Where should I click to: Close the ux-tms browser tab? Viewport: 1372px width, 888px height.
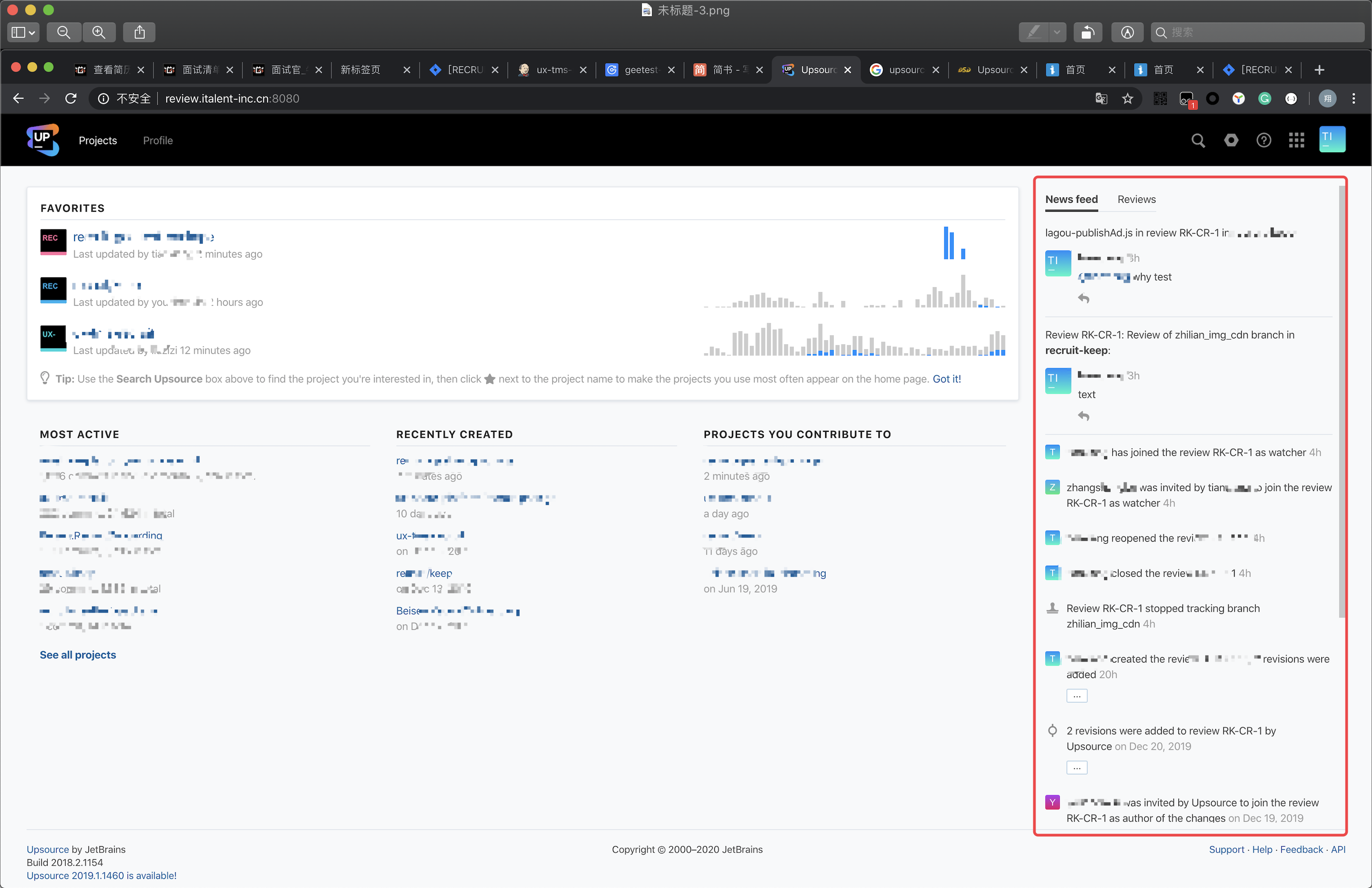click(583, 70)
